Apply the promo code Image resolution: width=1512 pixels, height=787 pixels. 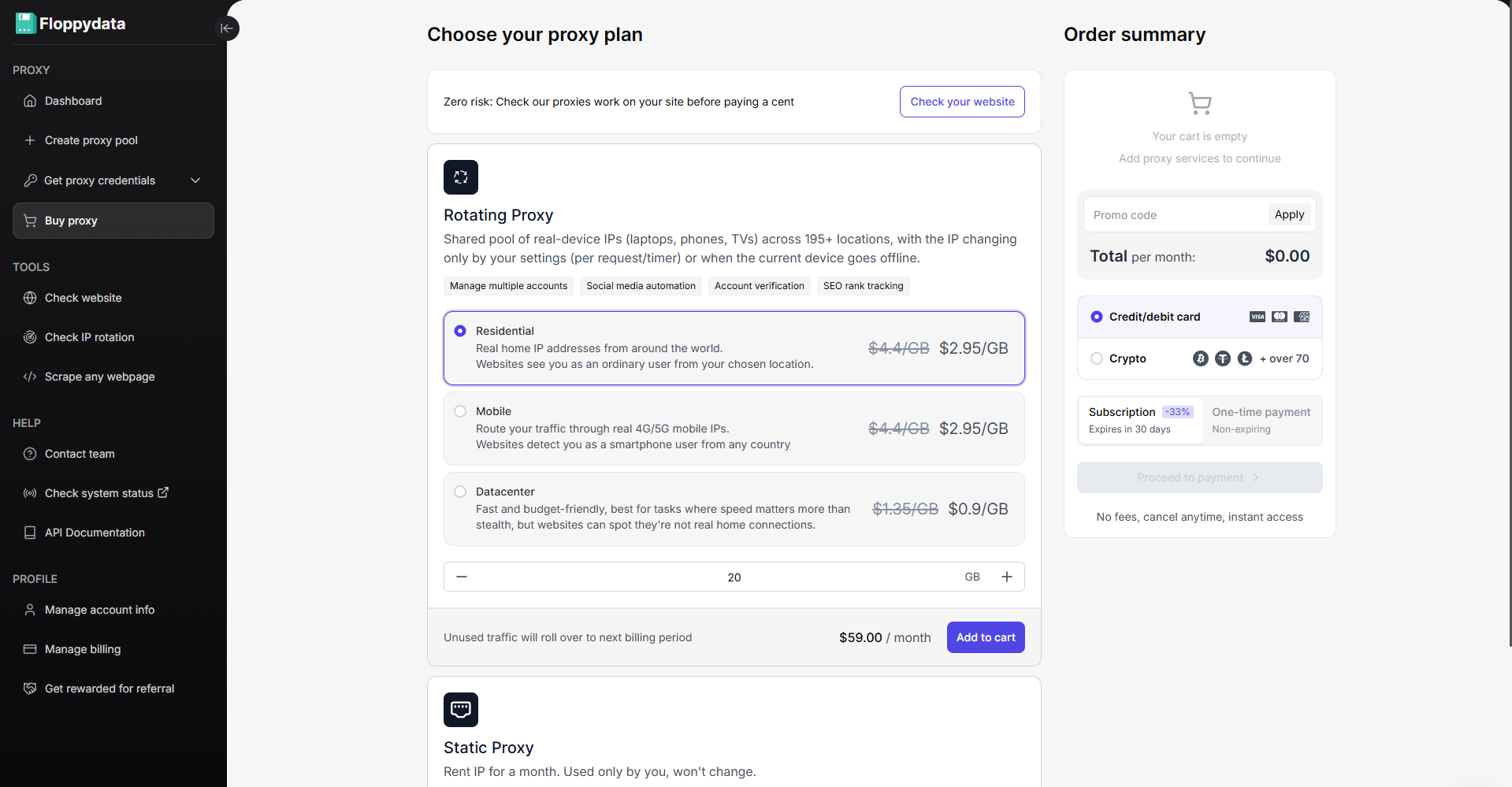(x=1289, y=214)
